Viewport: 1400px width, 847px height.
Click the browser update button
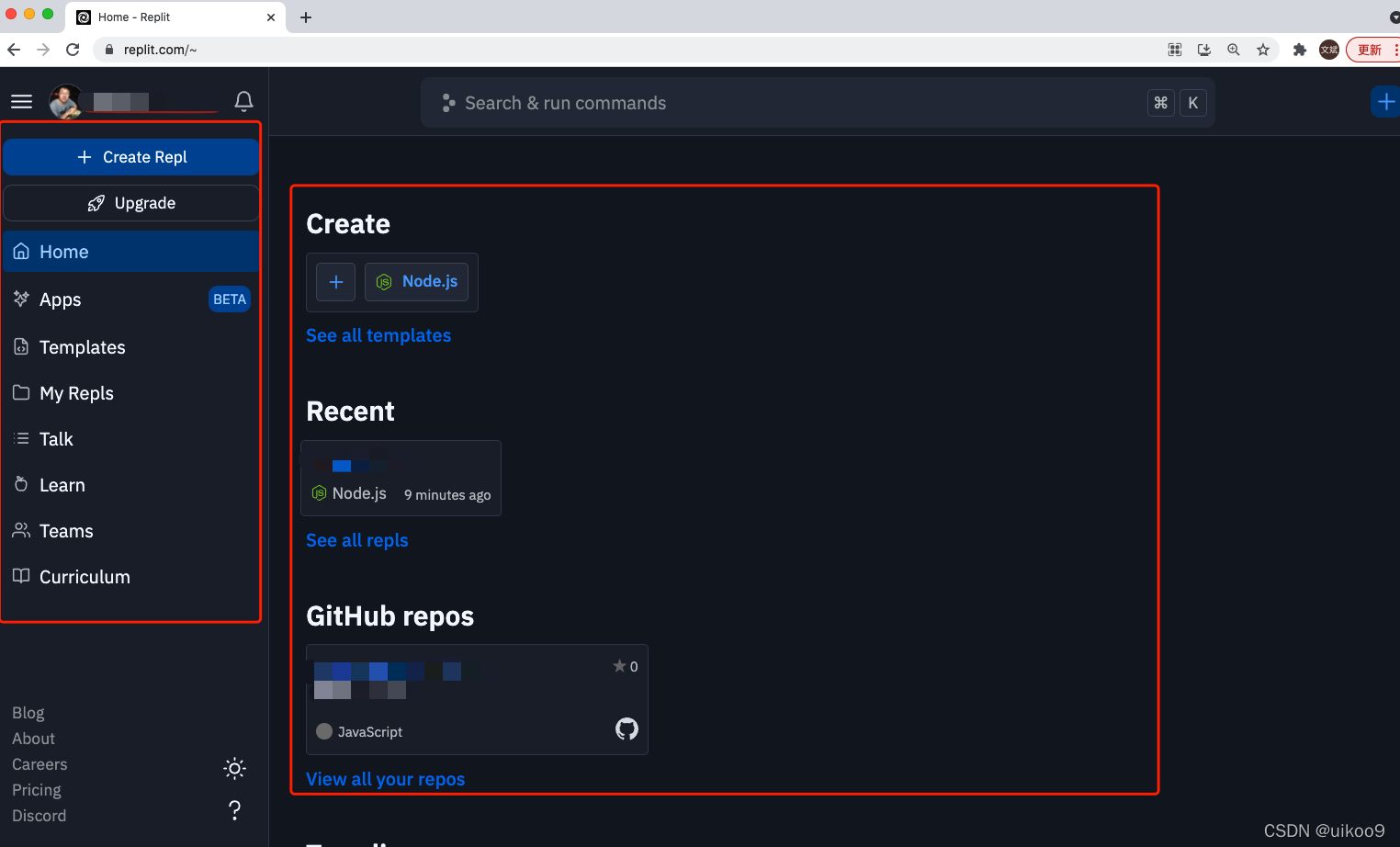(1372, 50)
